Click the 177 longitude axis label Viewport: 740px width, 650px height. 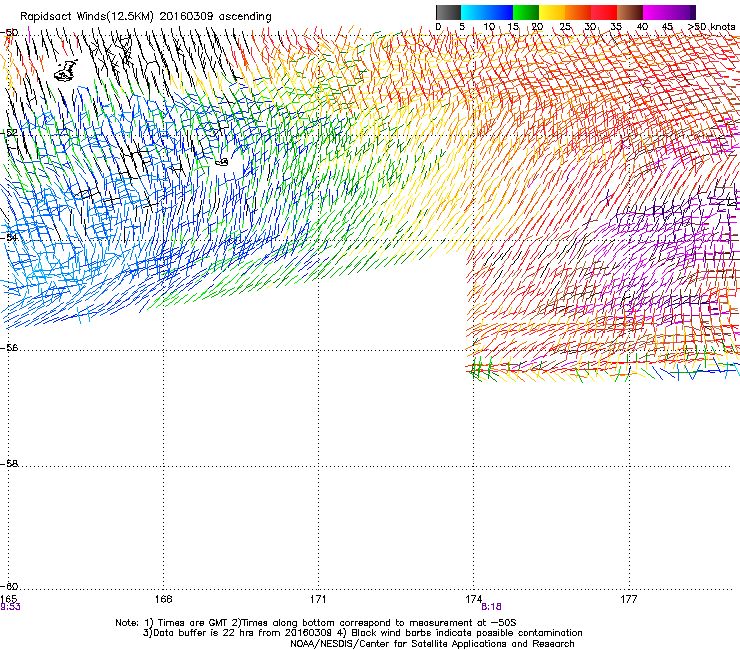pos(629,599)
